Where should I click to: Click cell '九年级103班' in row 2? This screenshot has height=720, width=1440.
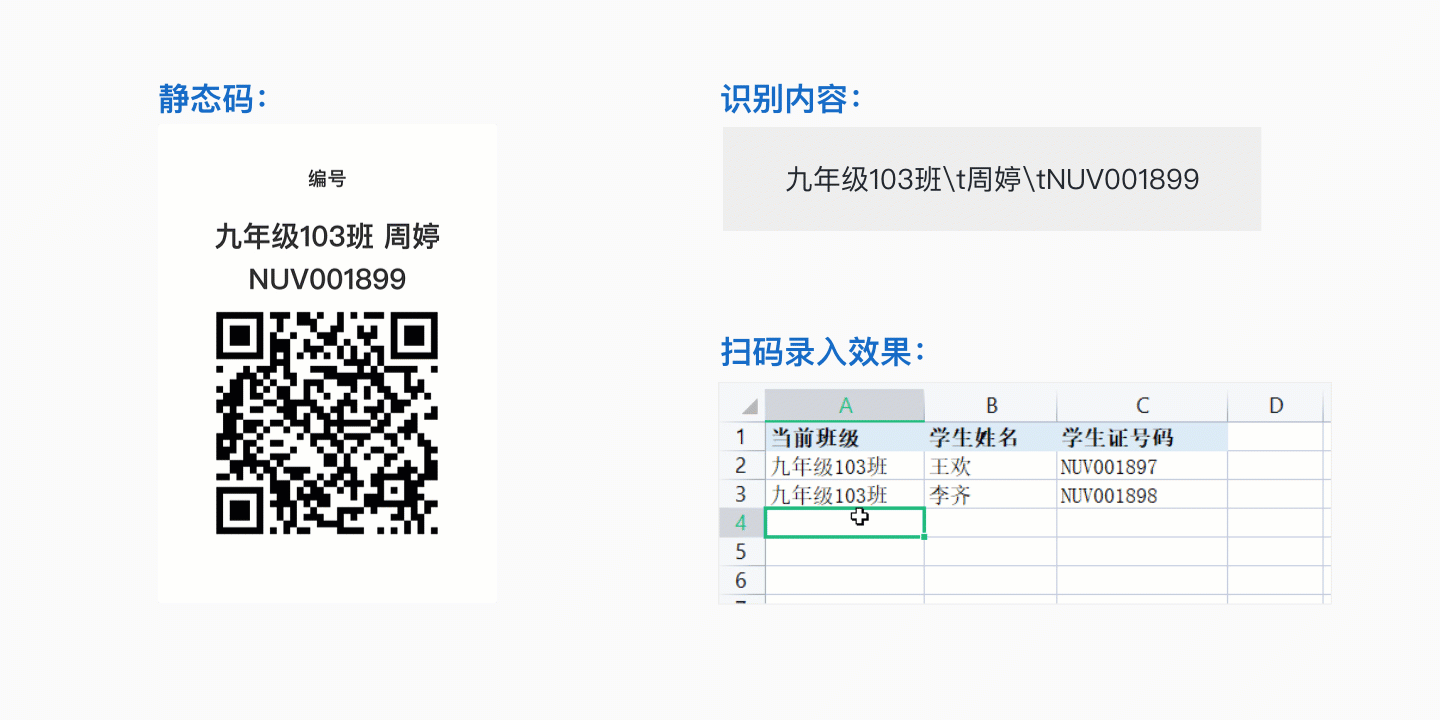[845, 466]
